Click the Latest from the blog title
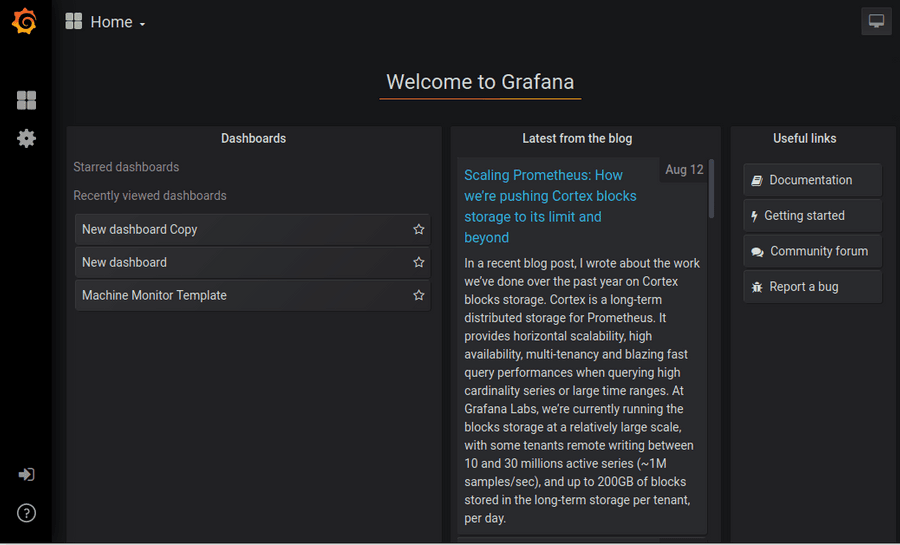The height and width of the screenshot is (545, 900). click(577, 138)
